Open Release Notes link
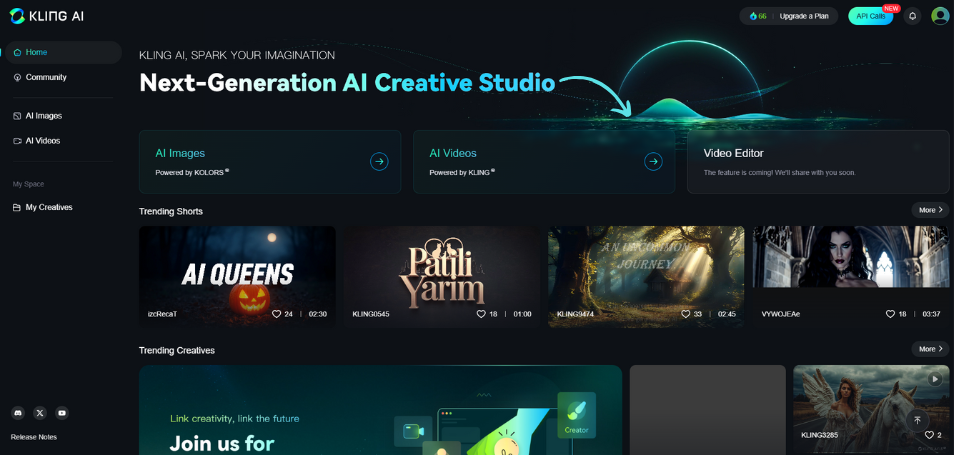Image resolution: width=954 pixels, height=455 pixels. point(34,437)
